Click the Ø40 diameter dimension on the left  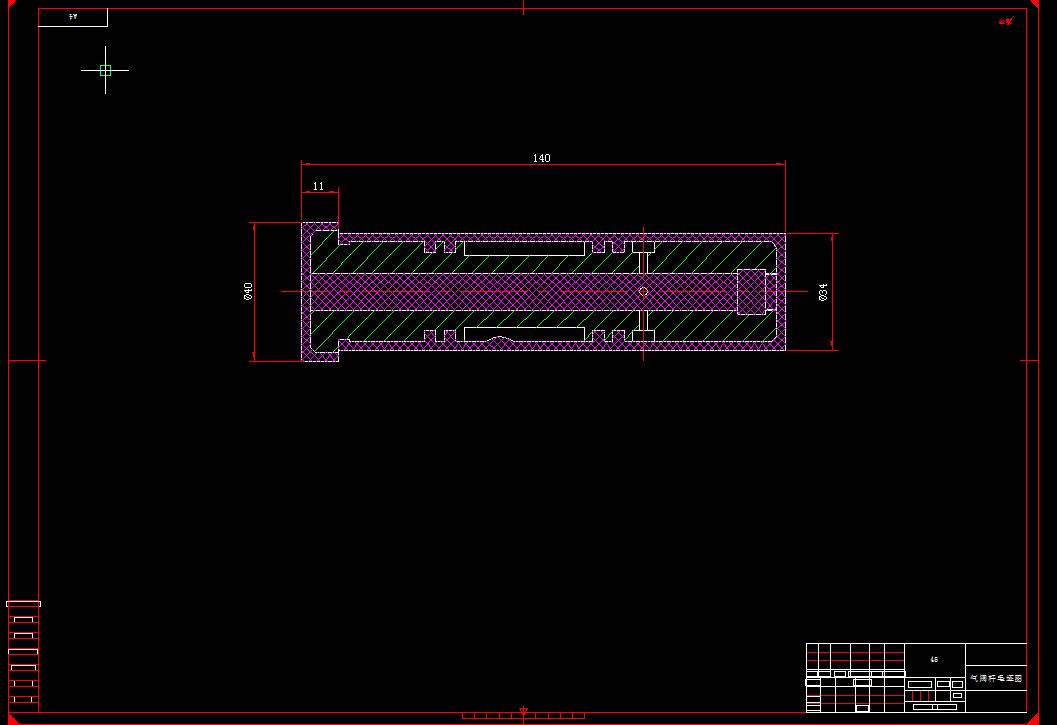tap(249, 291)
